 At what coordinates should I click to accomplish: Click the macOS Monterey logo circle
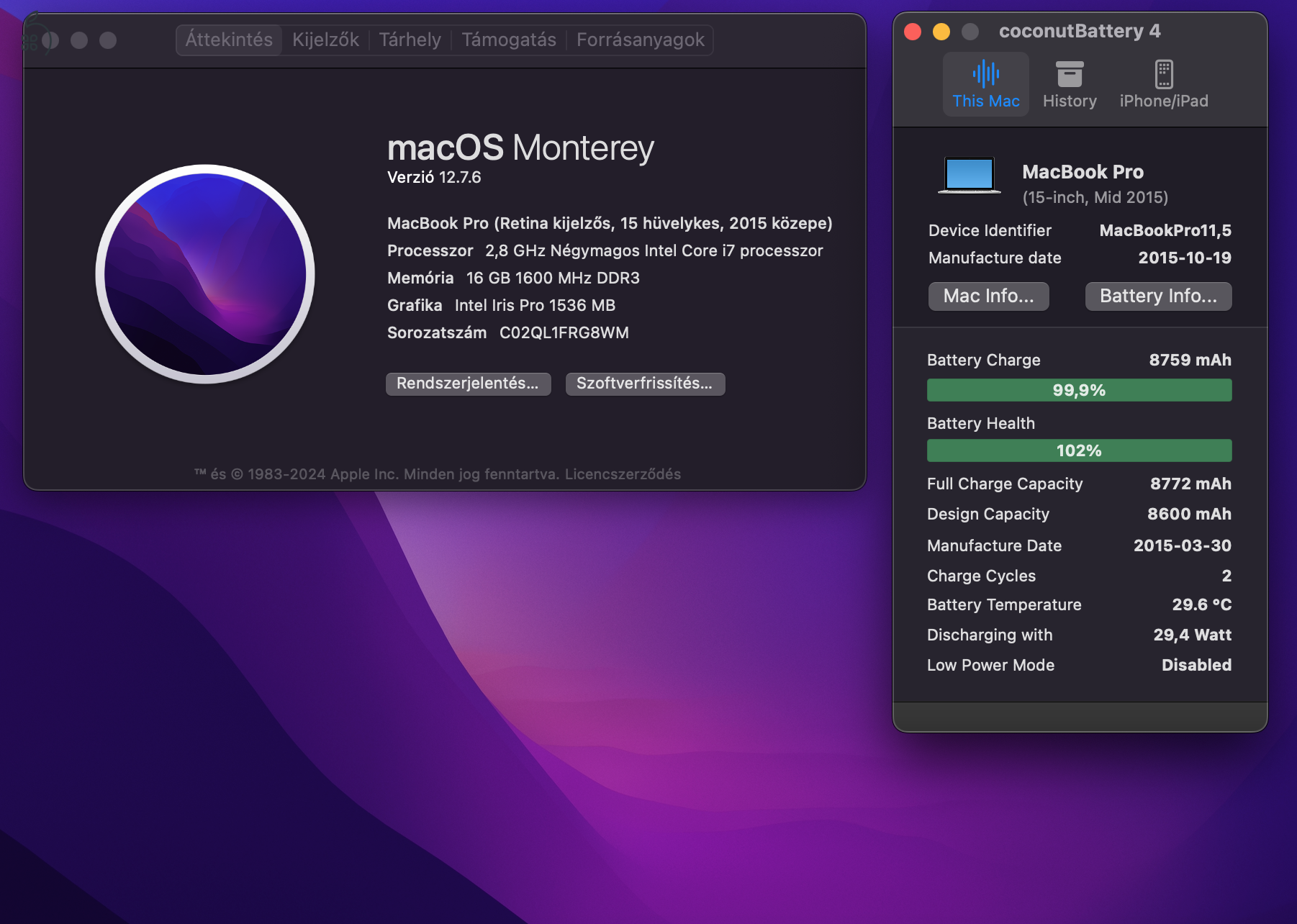point(205,274)
